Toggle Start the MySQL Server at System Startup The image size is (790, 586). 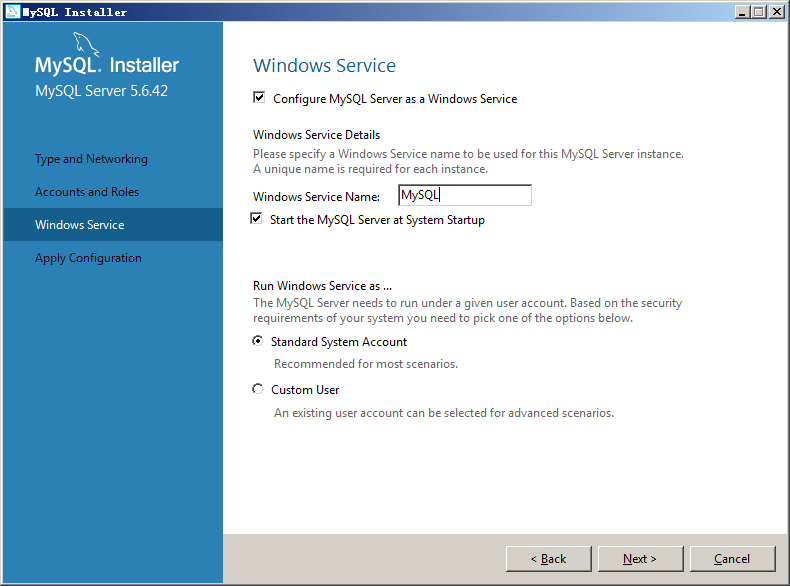(256, 219)
